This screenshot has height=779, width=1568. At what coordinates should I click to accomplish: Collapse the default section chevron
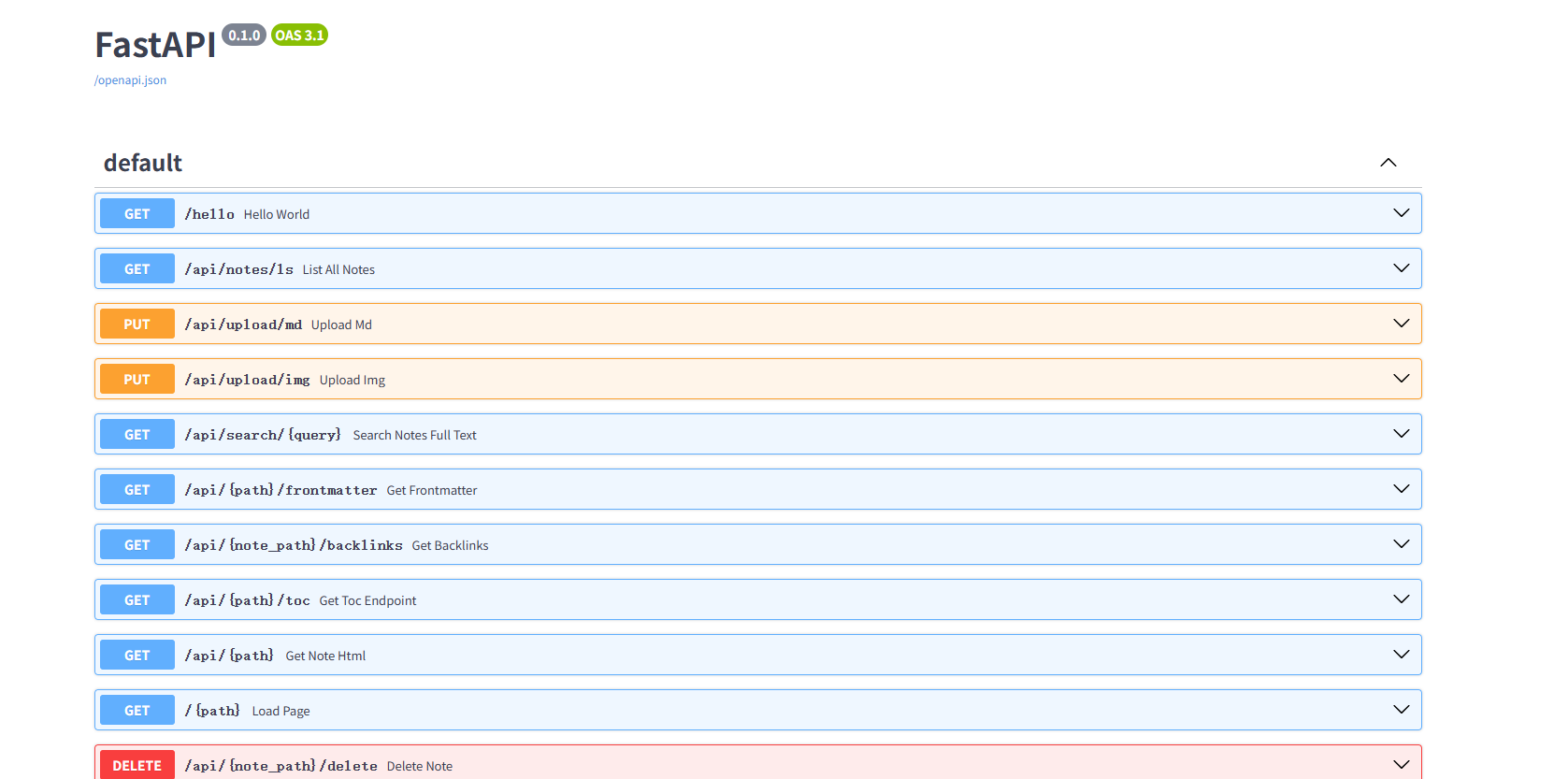[1388, 163]
